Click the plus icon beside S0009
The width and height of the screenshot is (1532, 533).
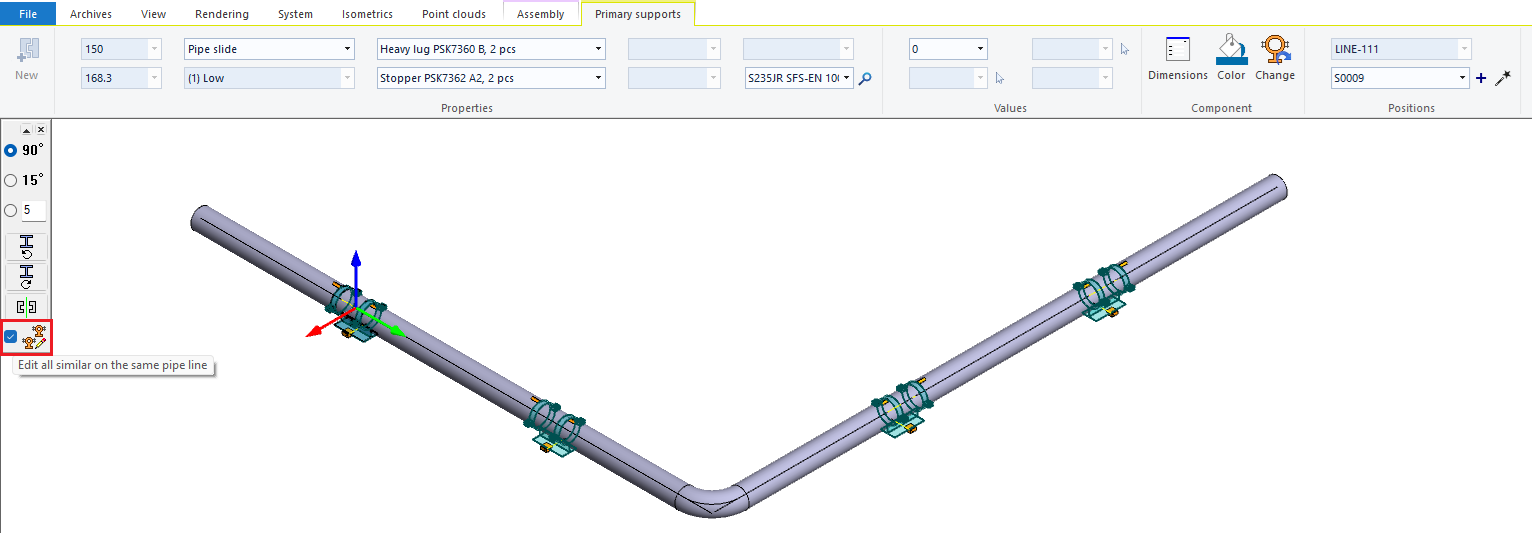point(1481,78)
